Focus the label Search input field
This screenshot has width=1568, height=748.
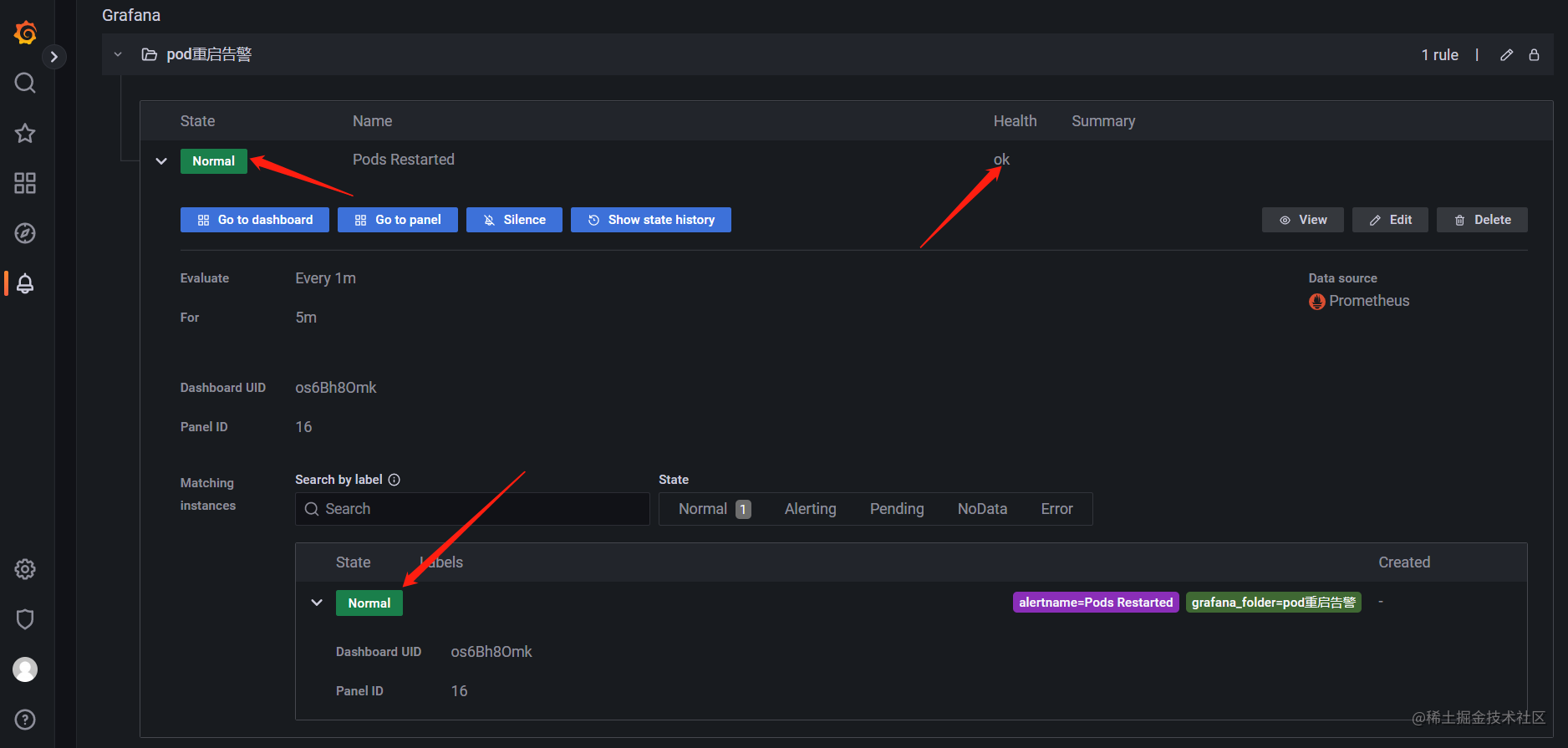[472, 509]
